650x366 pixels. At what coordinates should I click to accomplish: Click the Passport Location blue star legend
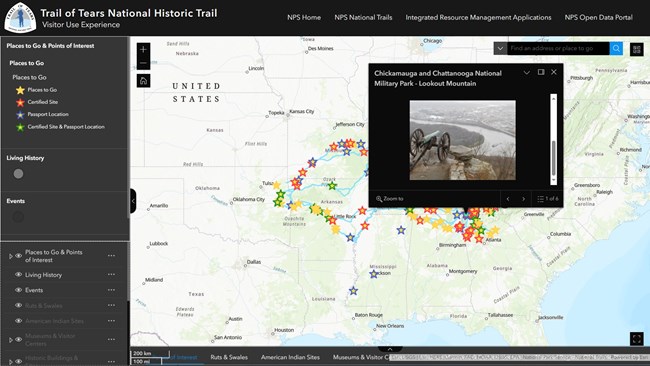20,114
